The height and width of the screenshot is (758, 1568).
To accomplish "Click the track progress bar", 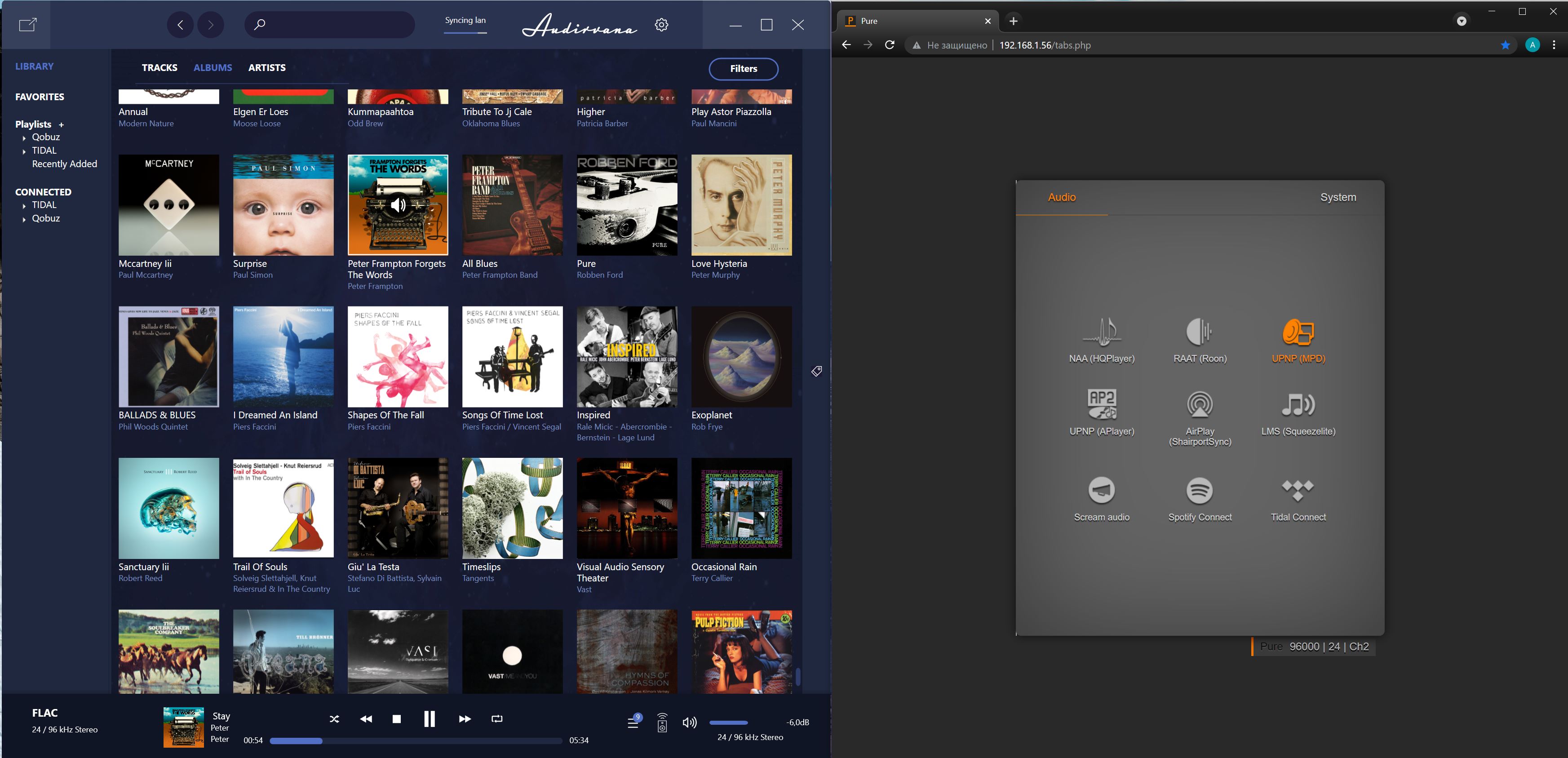I will (x=415, y=741).
